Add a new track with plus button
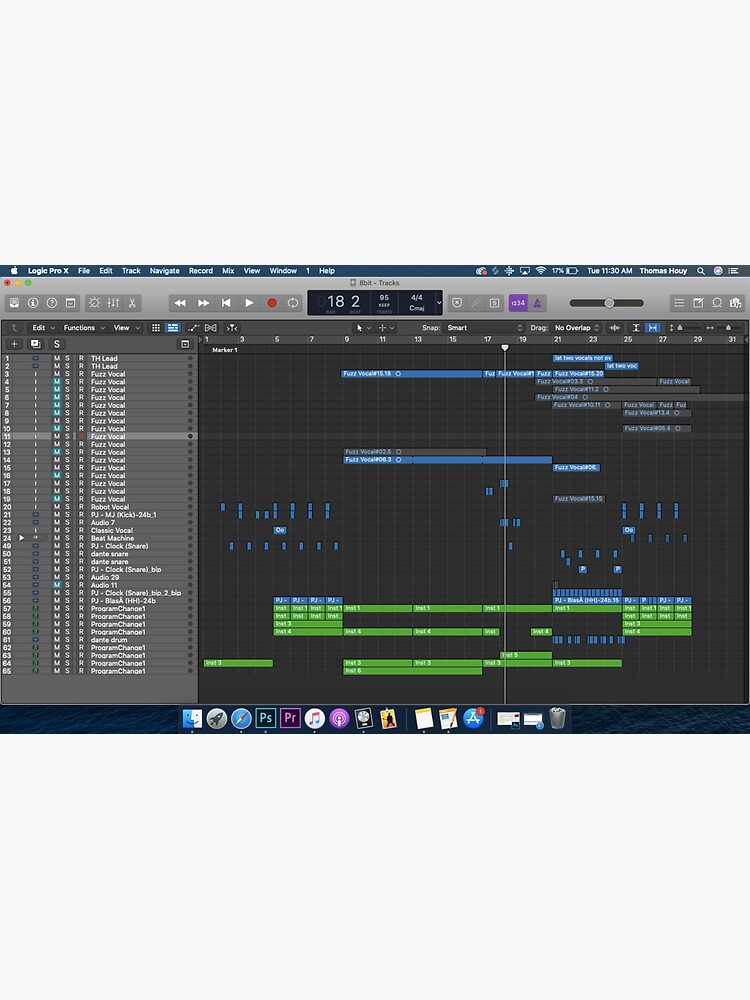 14,344
